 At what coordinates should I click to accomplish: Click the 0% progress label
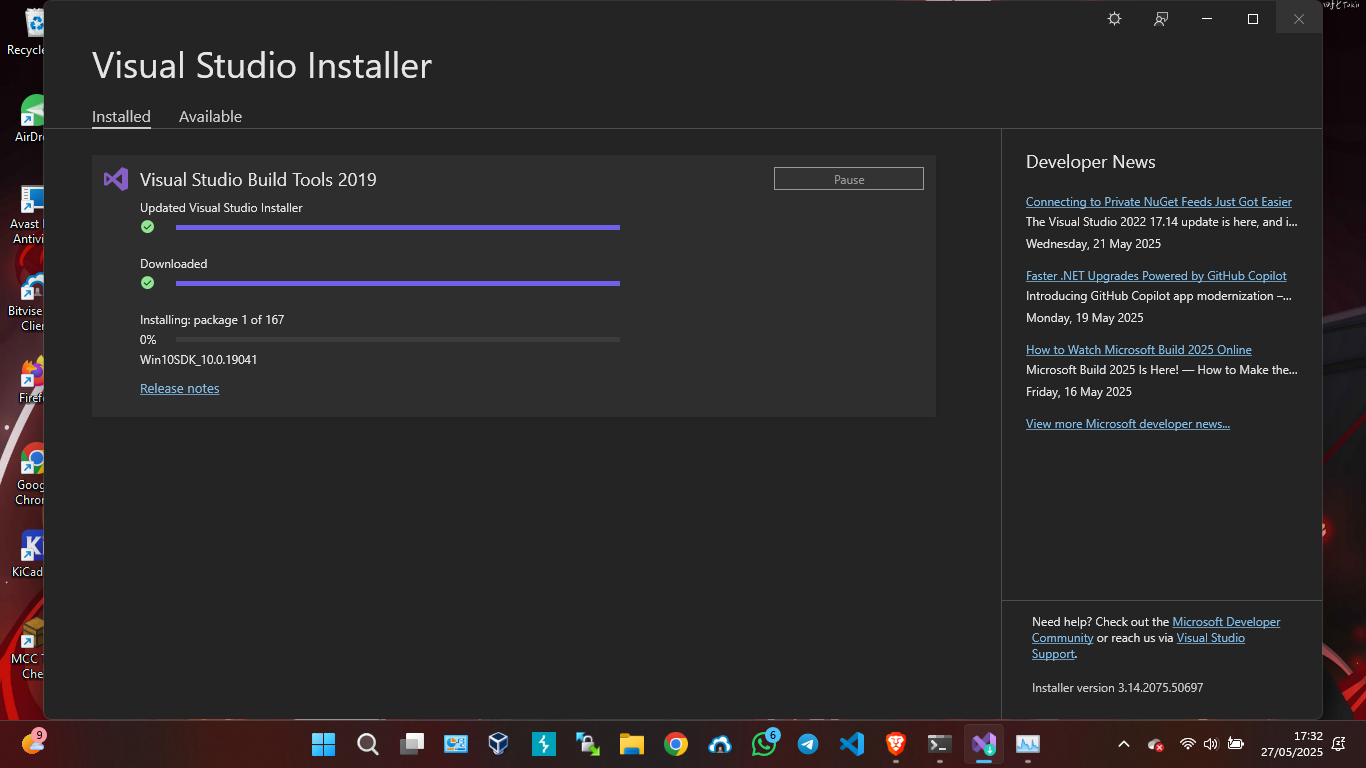tap(148, 340)
